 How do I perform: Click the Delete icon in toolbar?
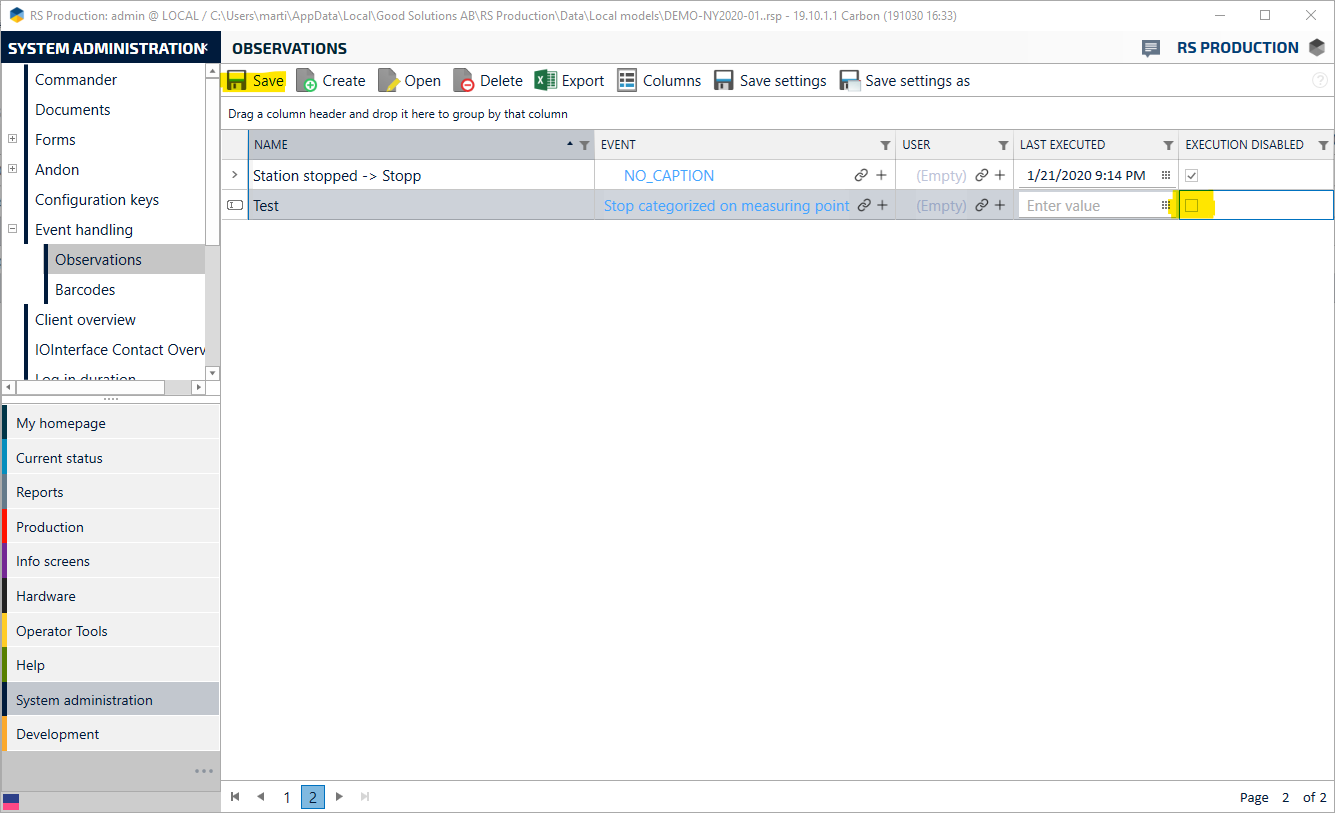pos(464,81)
